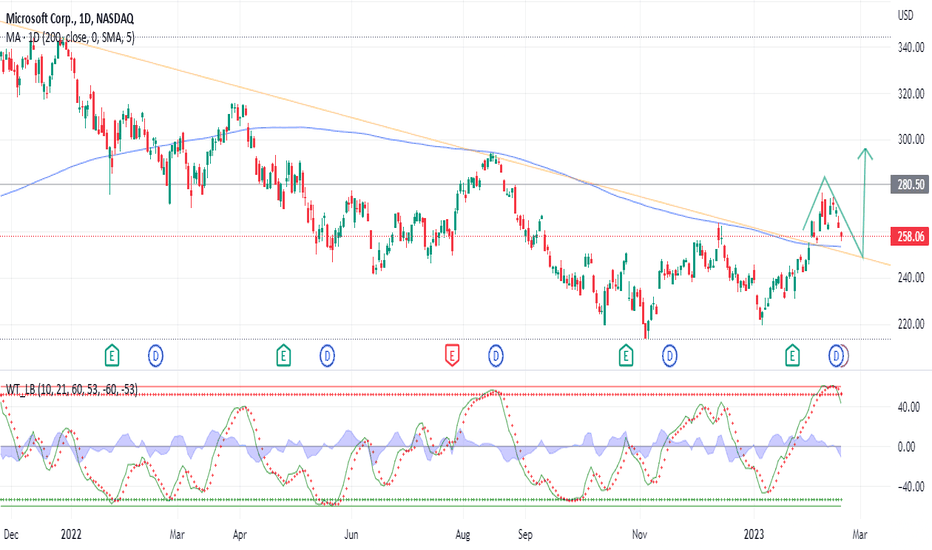Image resolution: width=932 pixels, height=550 pixels.
Task: Click the 2023 label on time axis
Action: [x=754, y=534]
